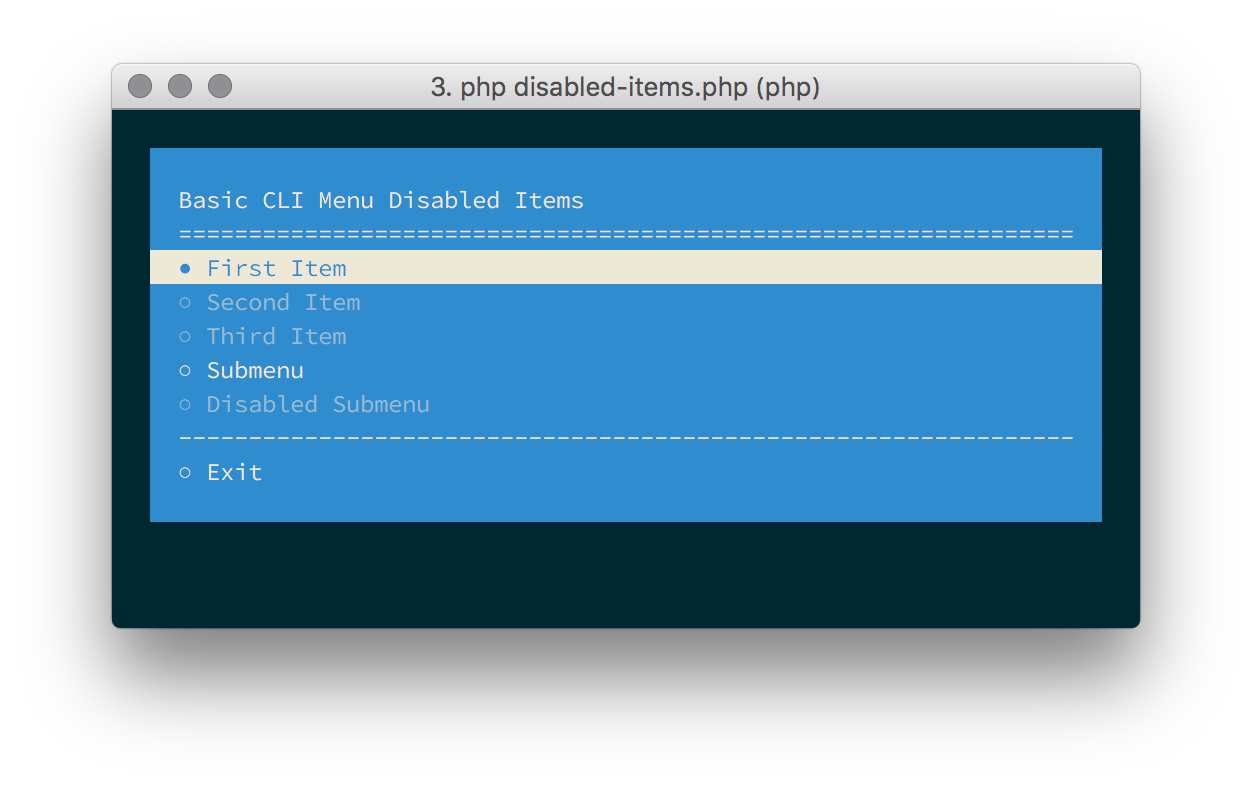Click the bullet icon before Disabled Submenu
1252x788 pixels.
coord(185,404)
